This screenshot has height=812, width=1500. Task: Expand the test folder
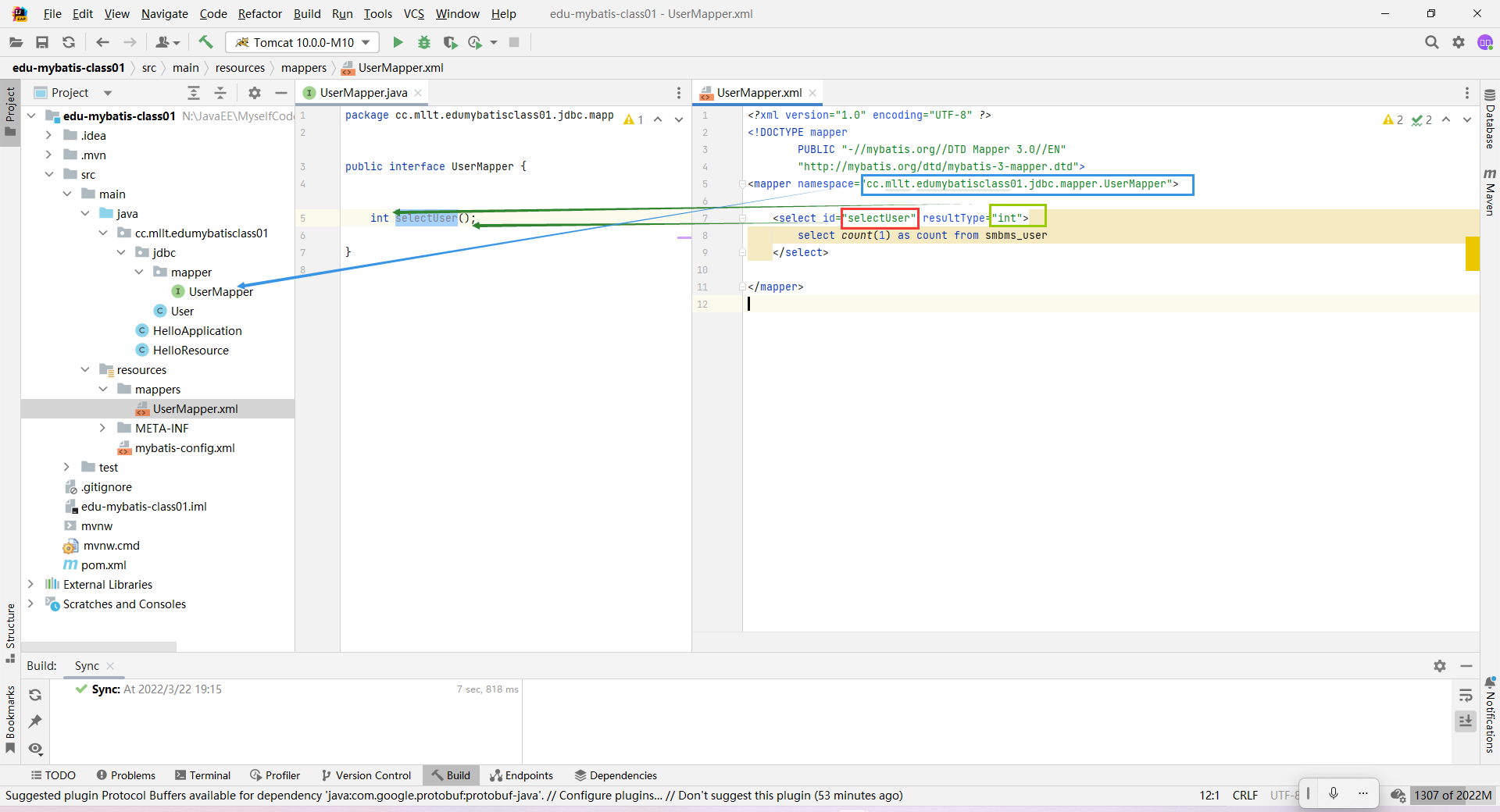pyautogui.click(x=66, y=467)
